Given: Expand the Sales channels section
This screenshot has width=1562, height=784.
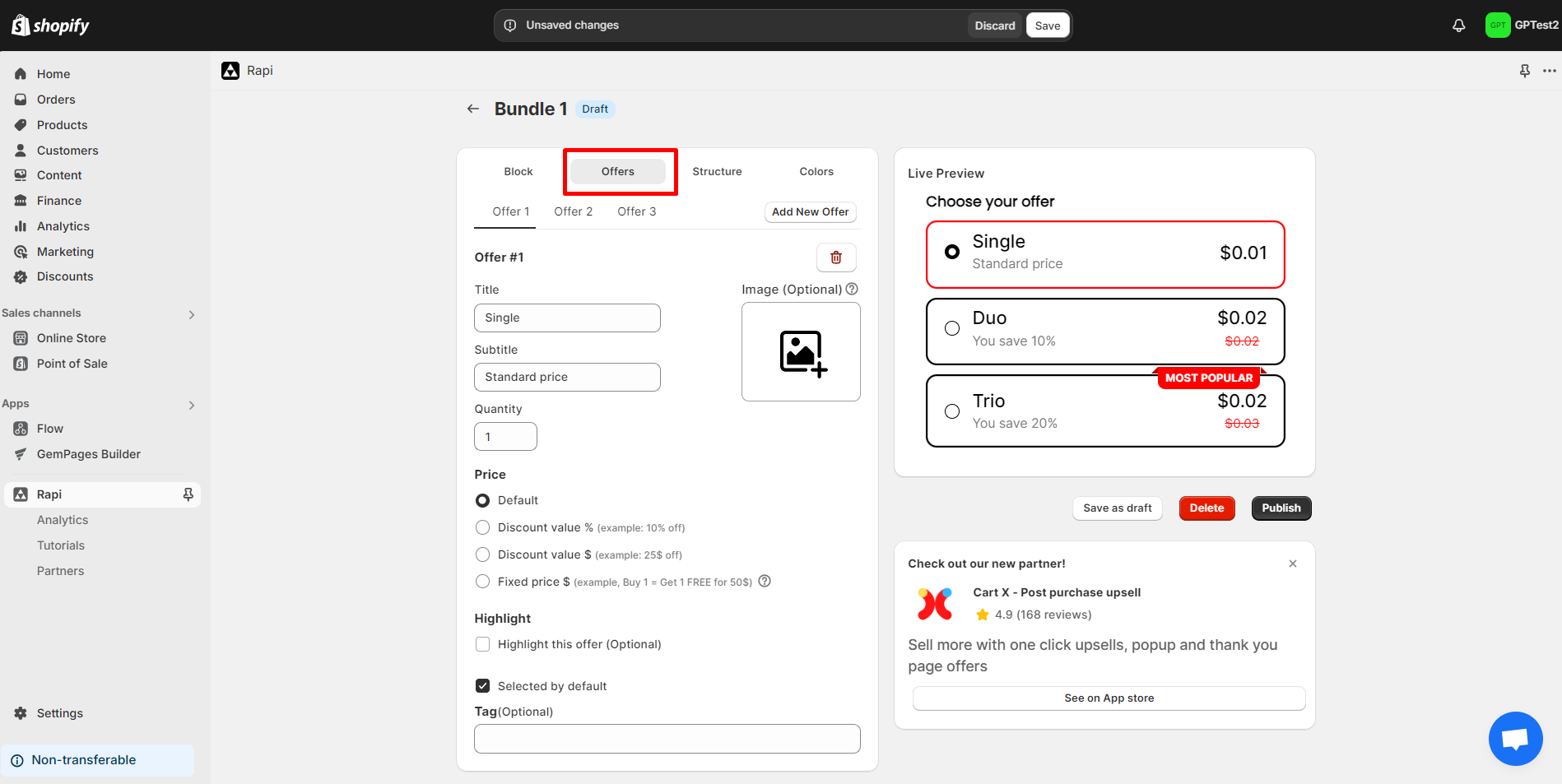Looking at the screenshot, I should pos(191,314).
